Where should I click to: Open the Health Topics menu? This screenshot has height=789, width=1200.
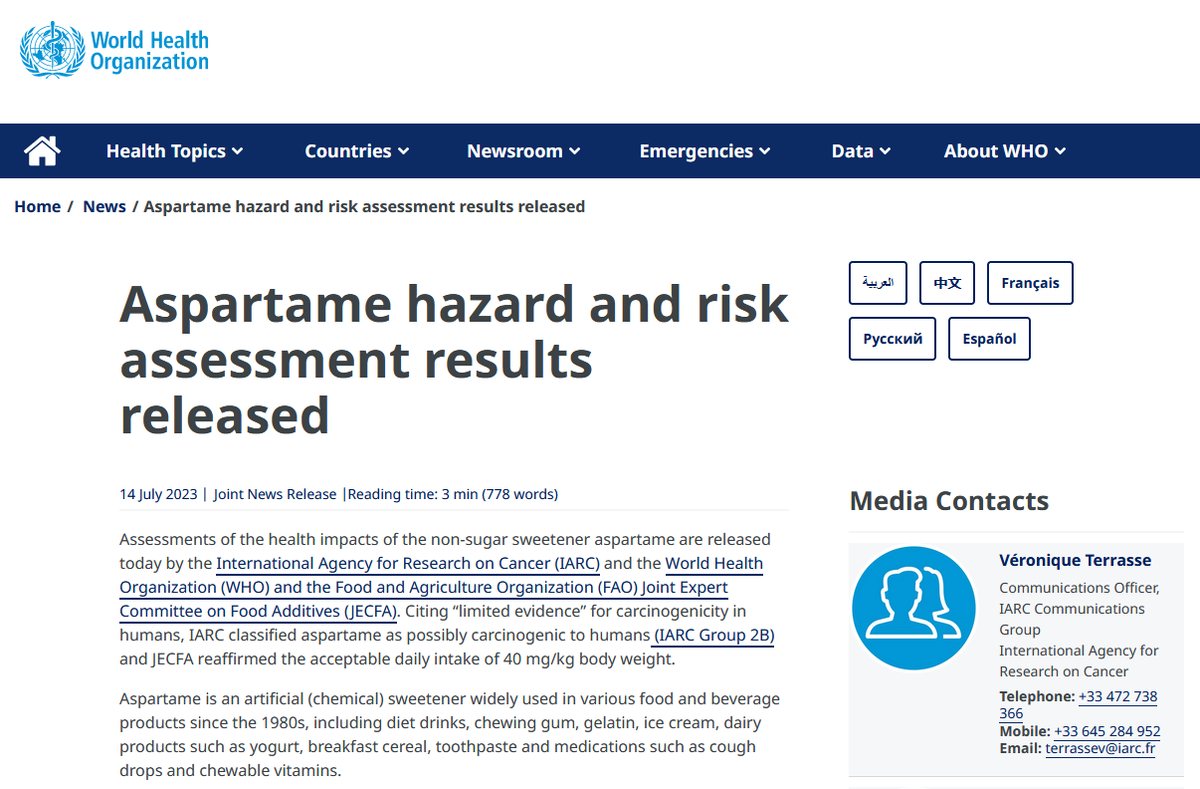click(175, 151)
